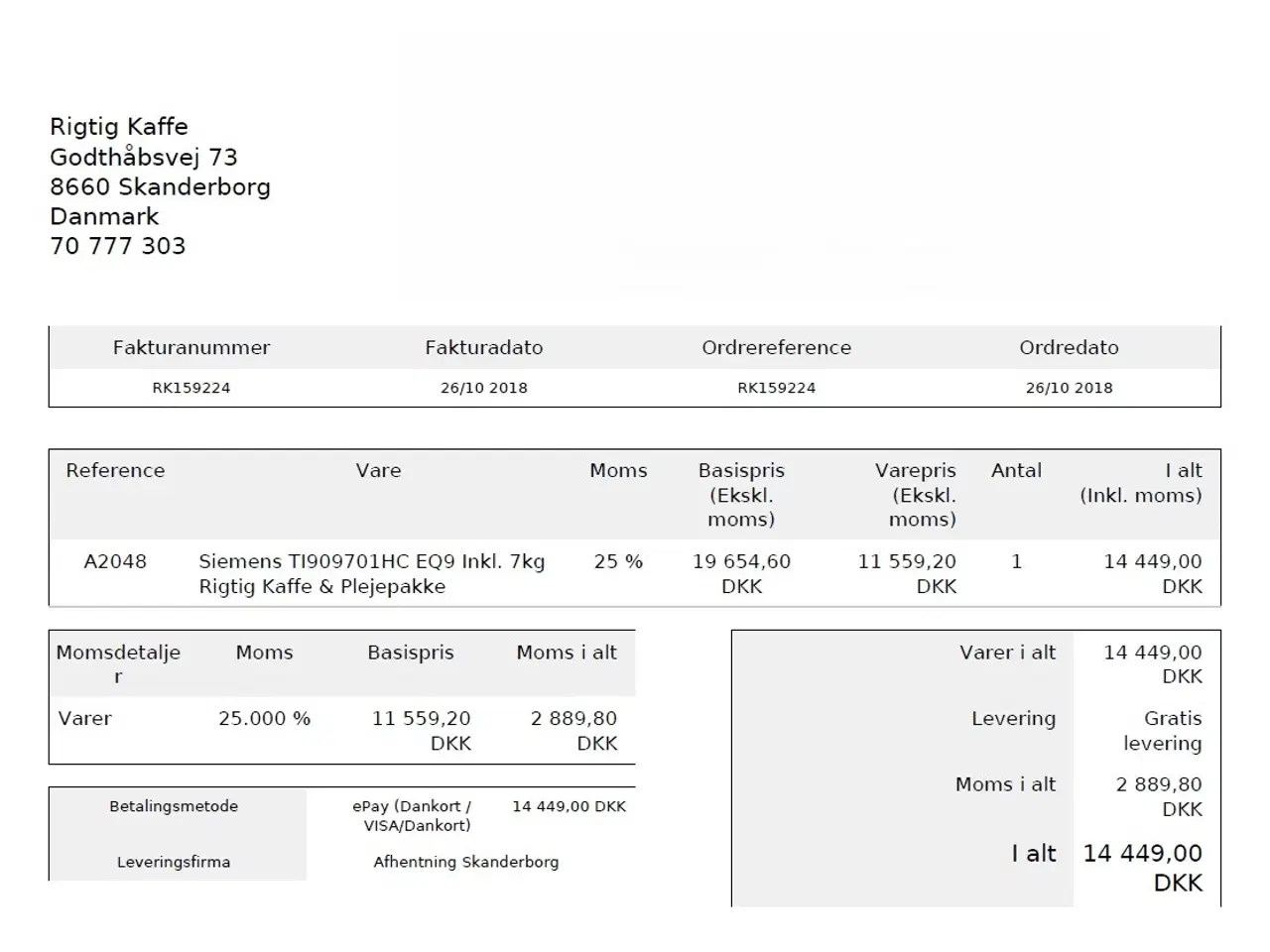The image size is (1270, 952).
Task: Click the "Varer" row label in tax details
Action: click(84, 719)
